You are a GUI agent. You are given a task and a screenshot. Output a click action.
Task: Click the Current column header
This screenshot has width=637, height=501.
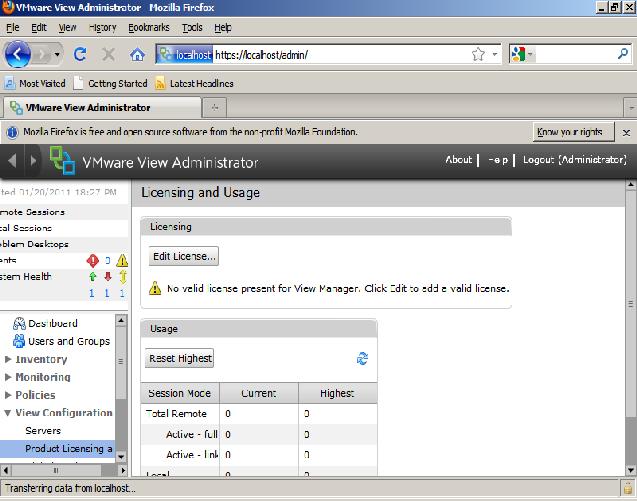259,393
